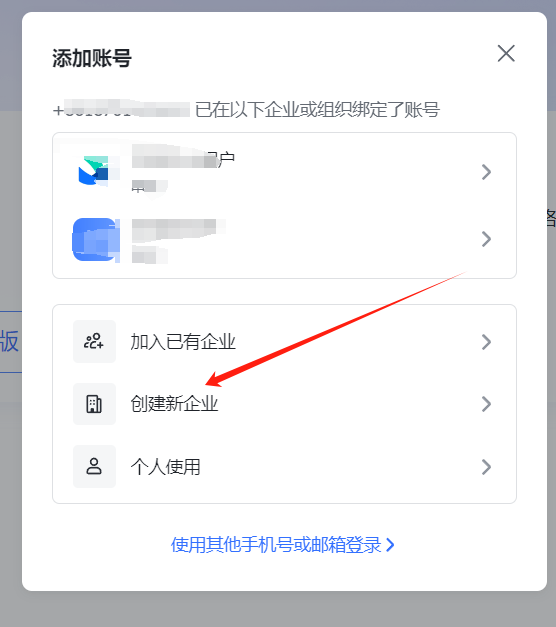
Task: Click the masked phone number text
Action: 121,109
